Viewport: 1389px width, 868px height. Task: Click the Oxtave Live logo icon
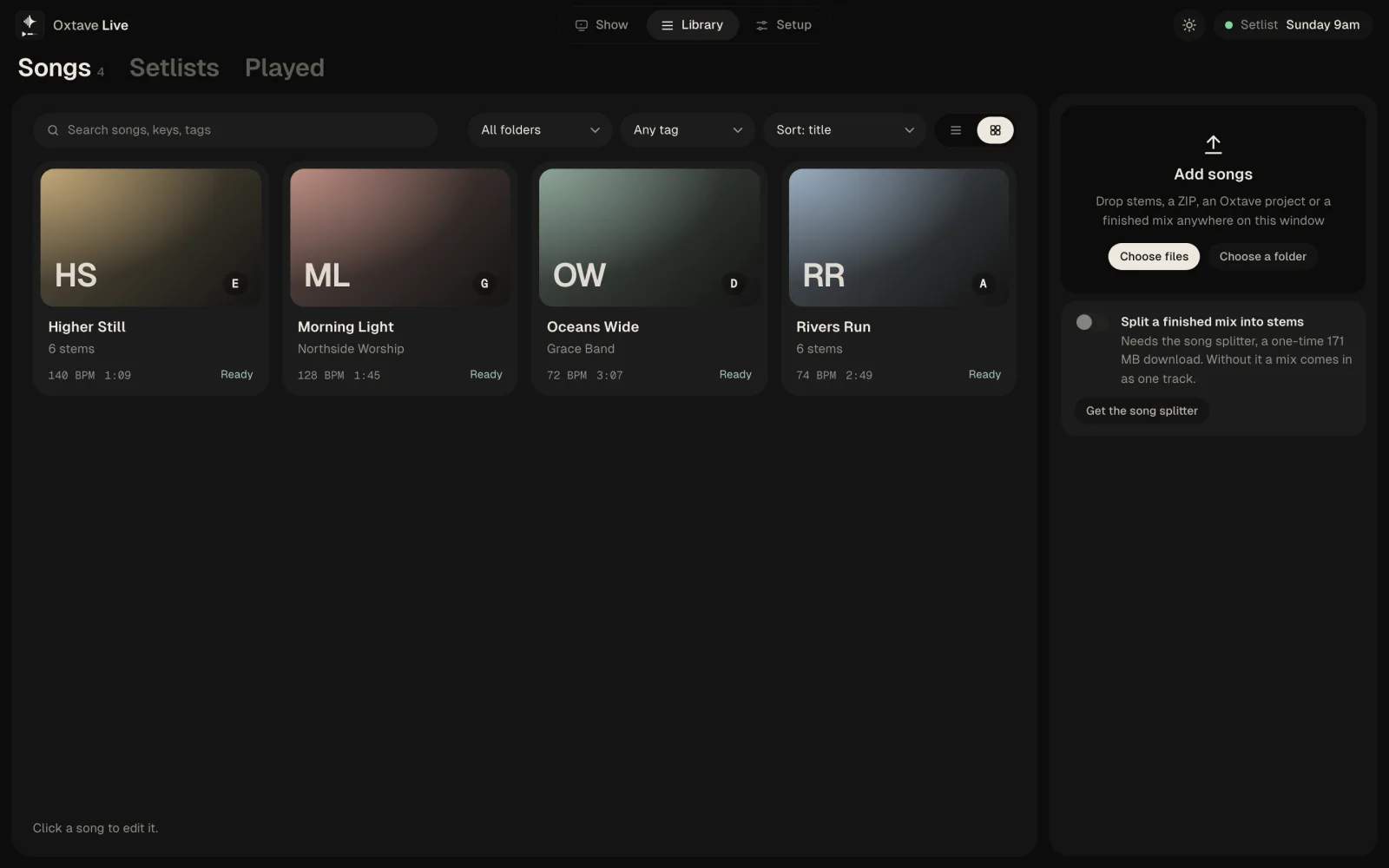pos(30,25)
